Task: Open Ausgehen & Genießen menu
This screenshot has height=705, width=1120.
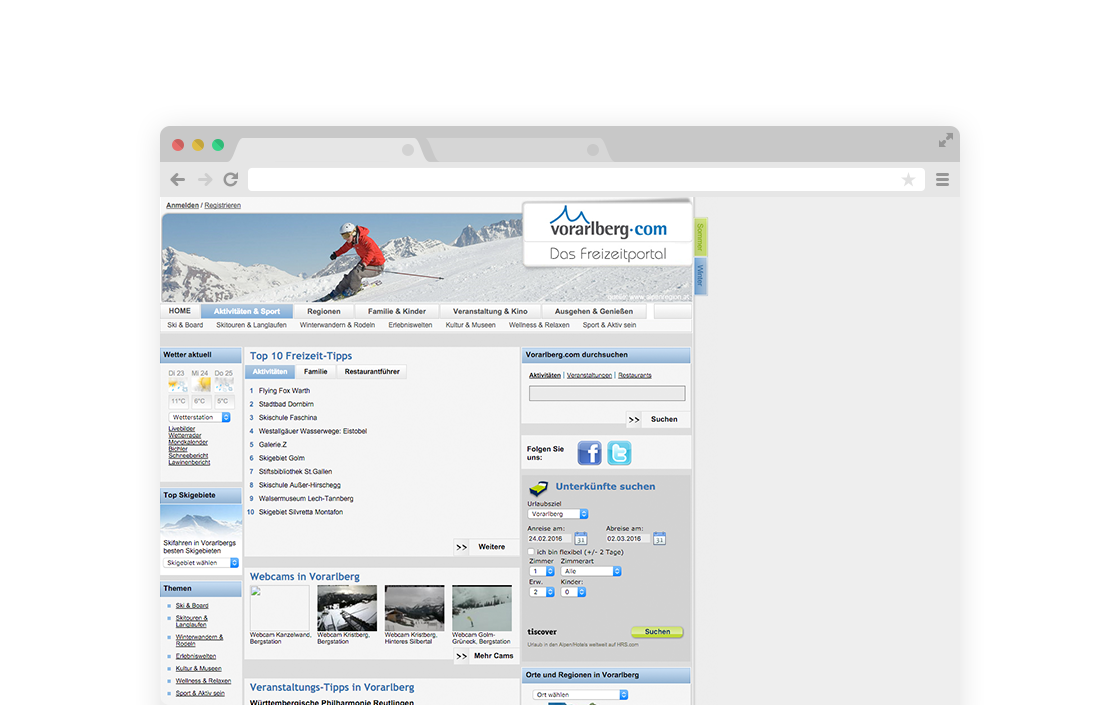Action: pos(594,311)
